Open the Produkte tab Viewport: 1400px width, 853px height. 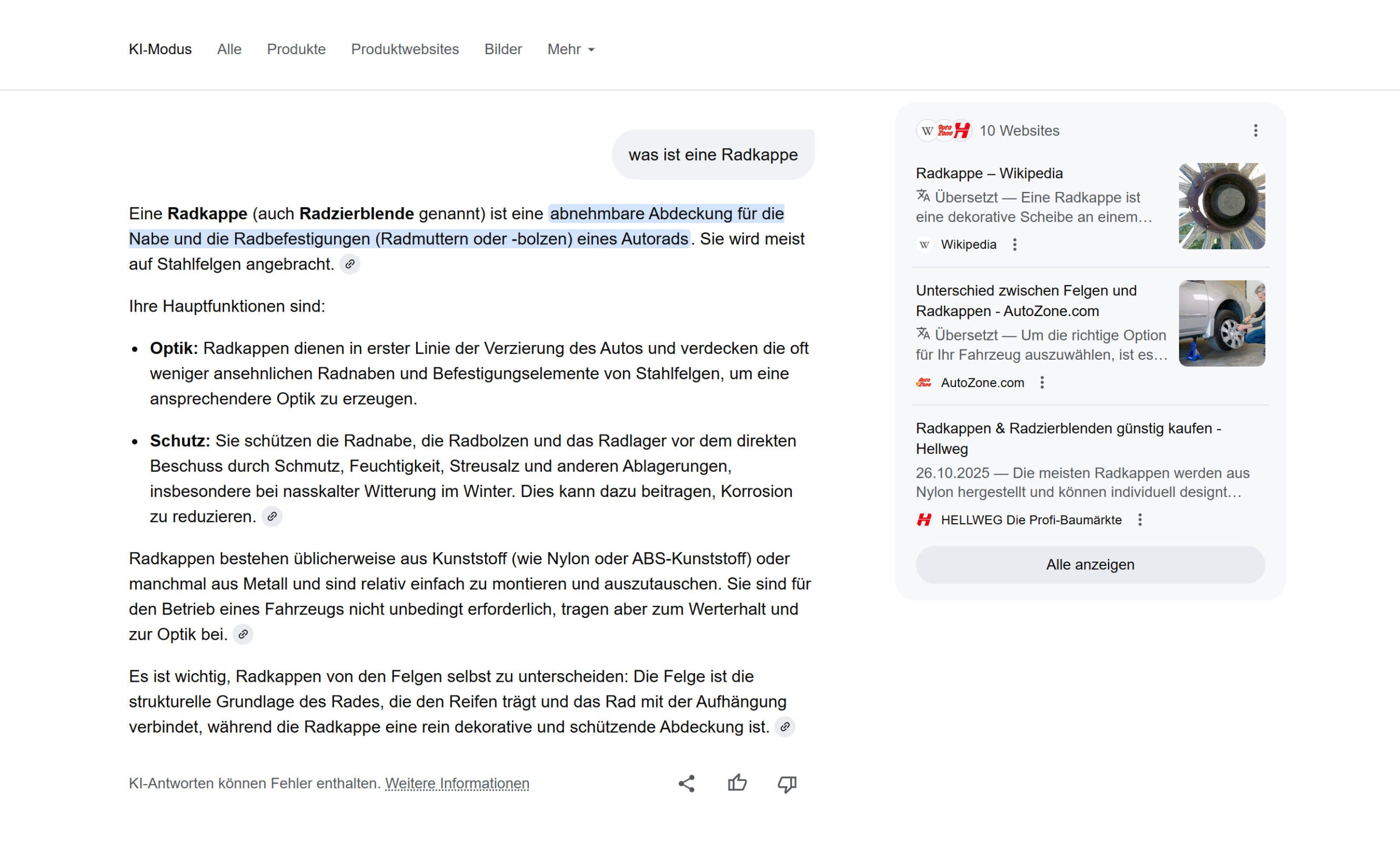click(296, 49)
